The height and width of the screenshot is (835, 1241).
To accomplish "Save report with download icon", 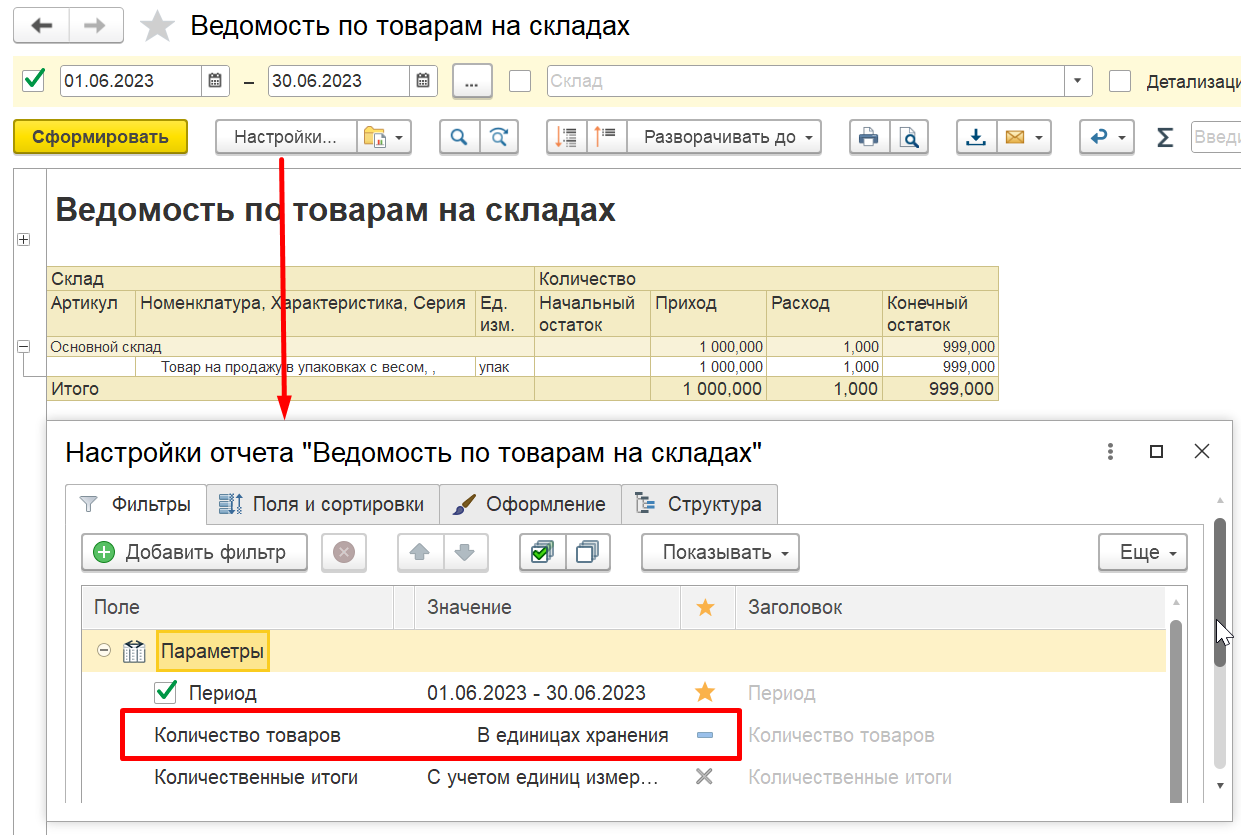I will point(976,137).
